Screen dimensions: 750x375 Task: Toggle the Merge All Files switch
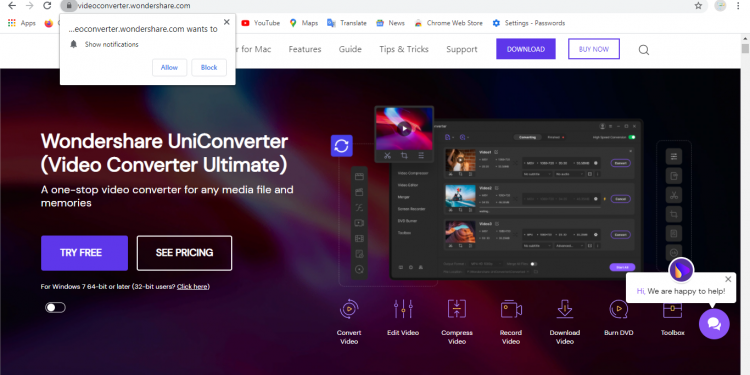533,264
